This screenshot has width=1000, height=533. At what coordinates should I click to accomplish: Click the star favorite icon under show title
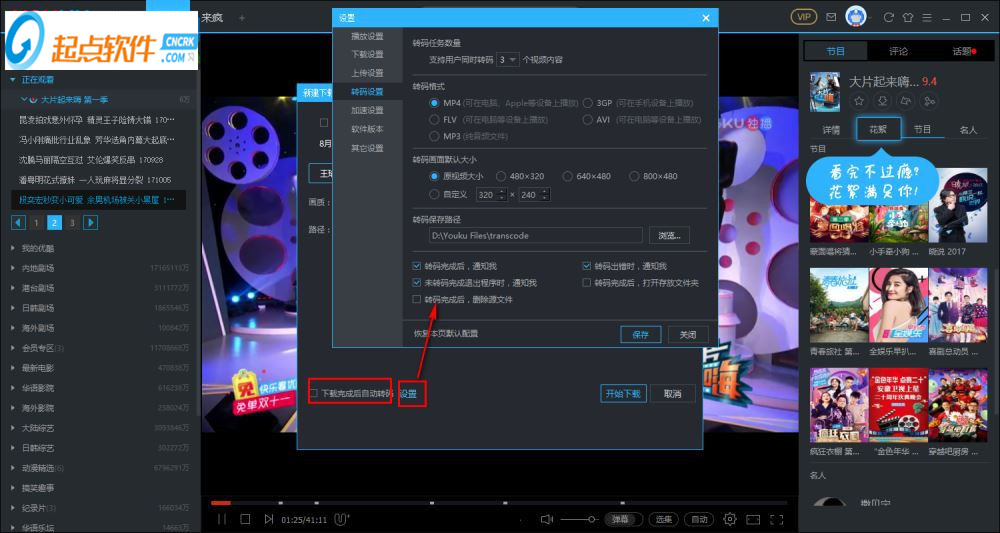coord(858,101)
